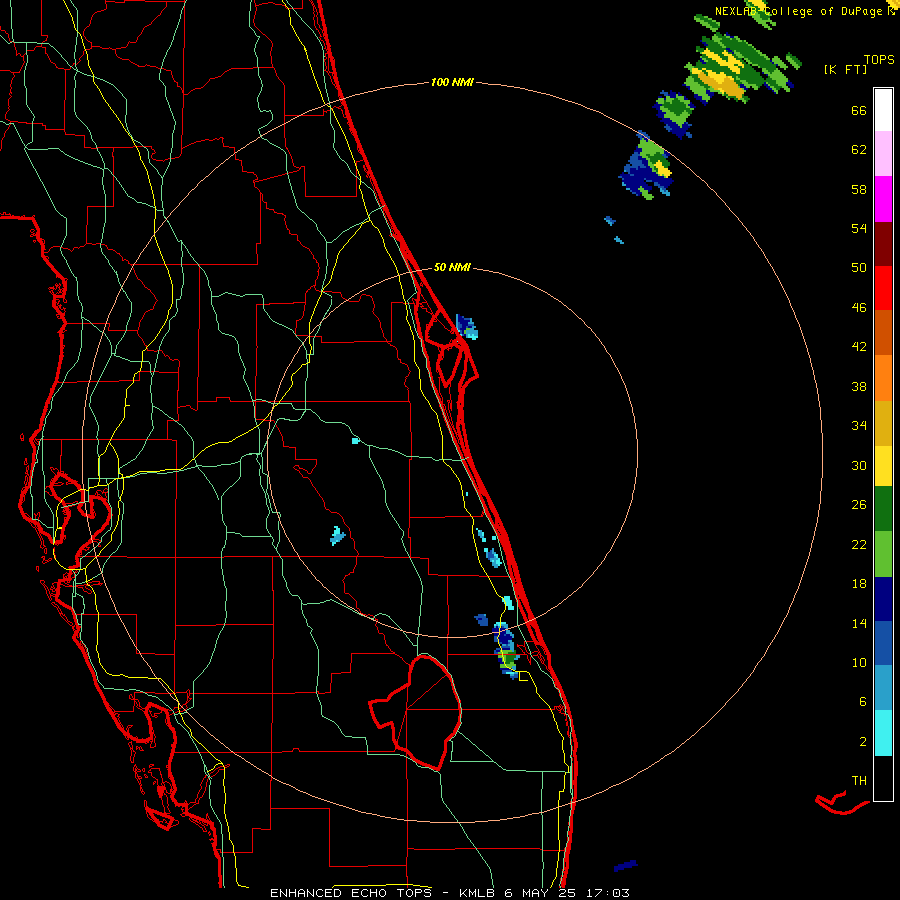
Task: Click the 'TH' threshold label
Action: tap(859, 781)
